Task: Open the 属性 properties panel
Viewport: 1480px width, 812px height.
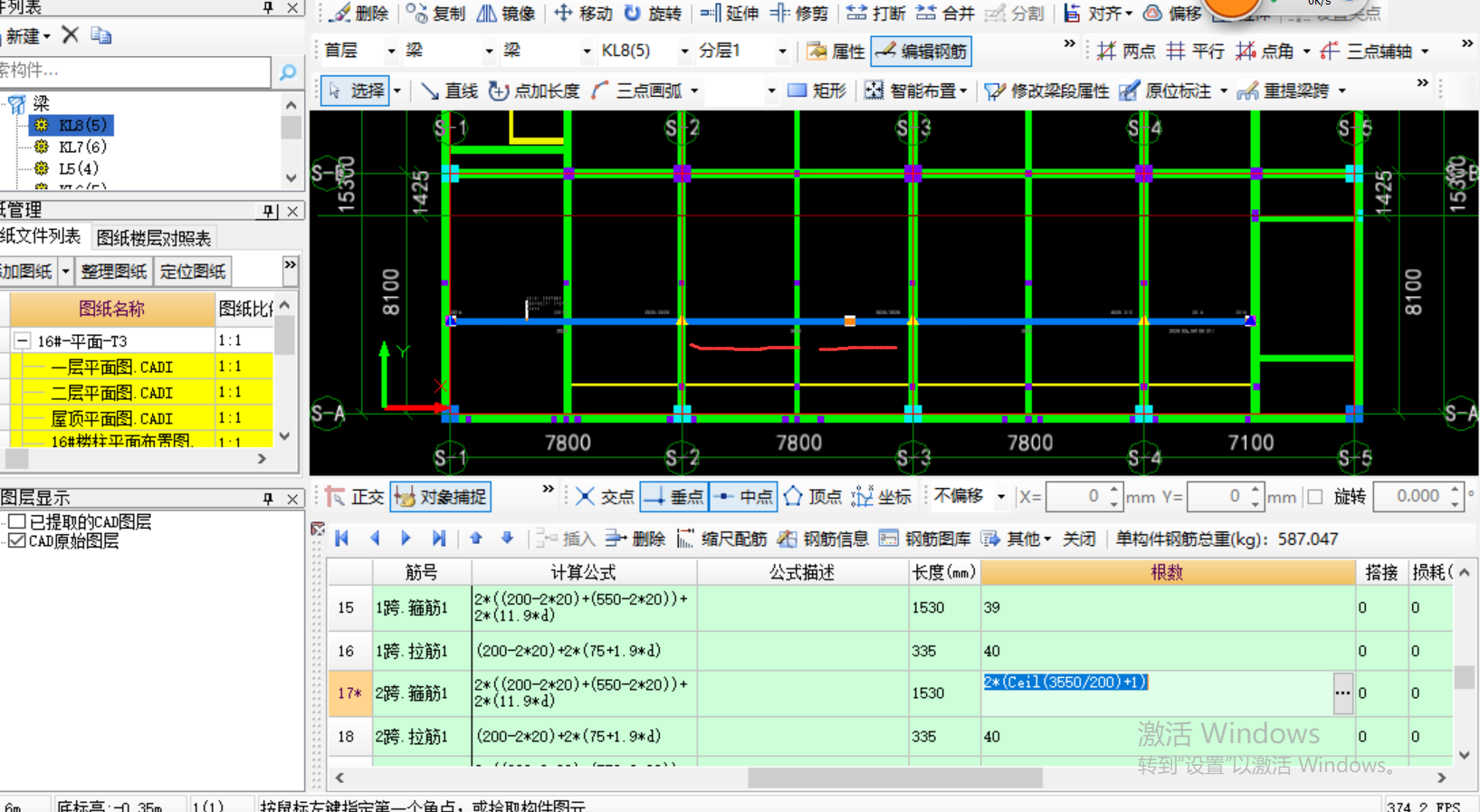Action: (836, 52)
